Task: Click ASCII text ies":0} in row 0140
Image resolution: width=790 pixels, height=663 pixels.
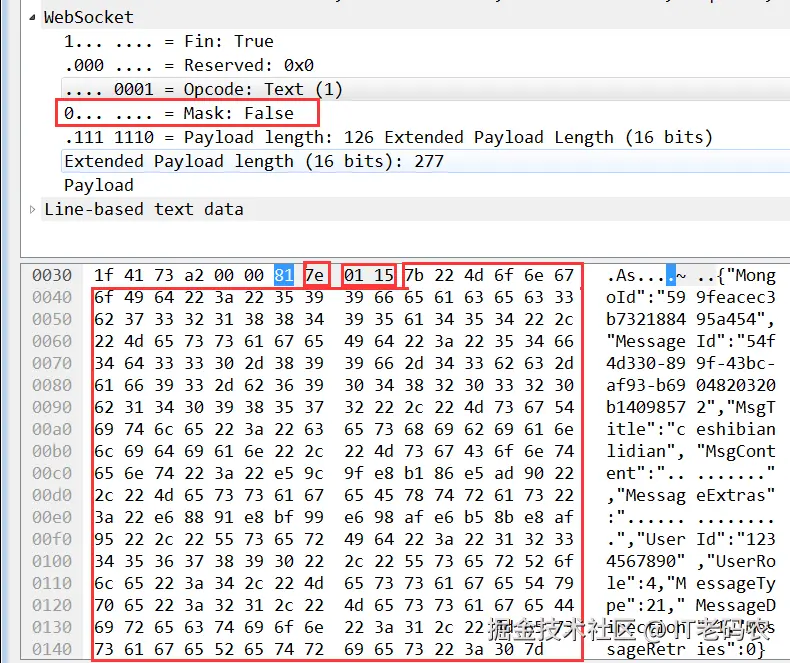Action: [x=731, y=649]
